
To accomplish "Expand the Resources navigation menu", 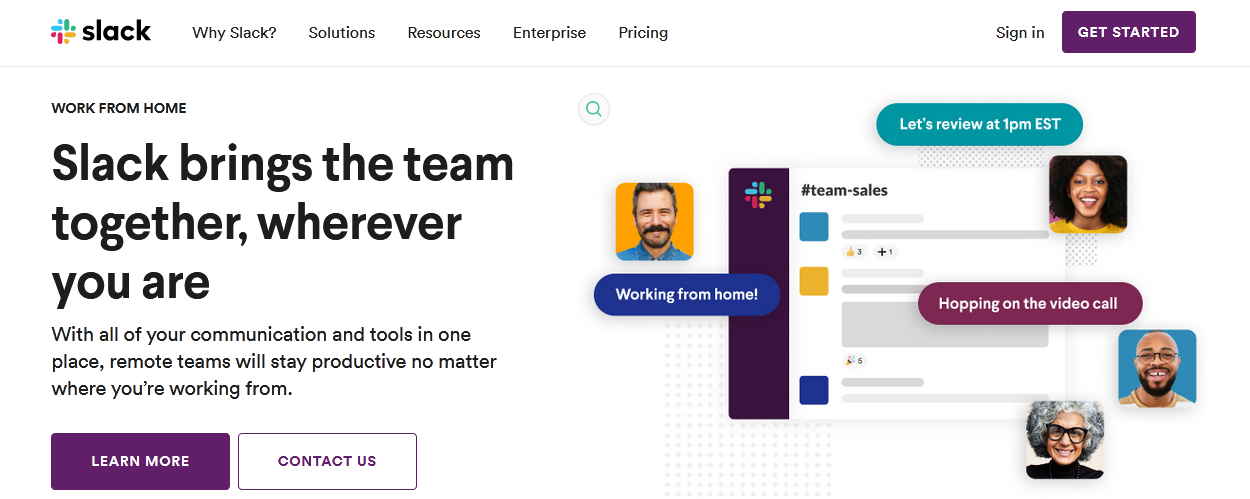I will (x=444, y=33).
